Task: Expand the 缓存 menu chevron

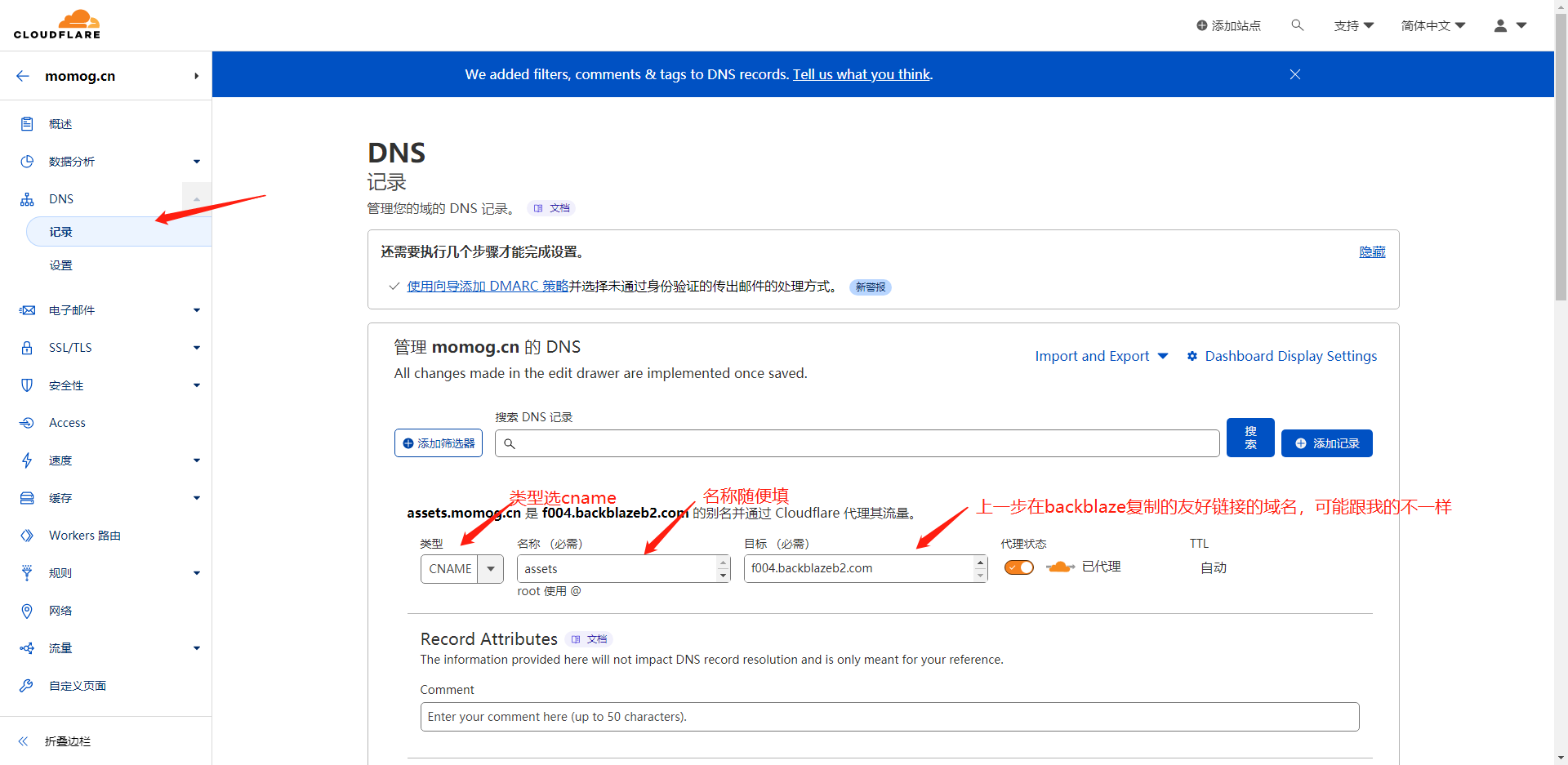Action: 197,498
